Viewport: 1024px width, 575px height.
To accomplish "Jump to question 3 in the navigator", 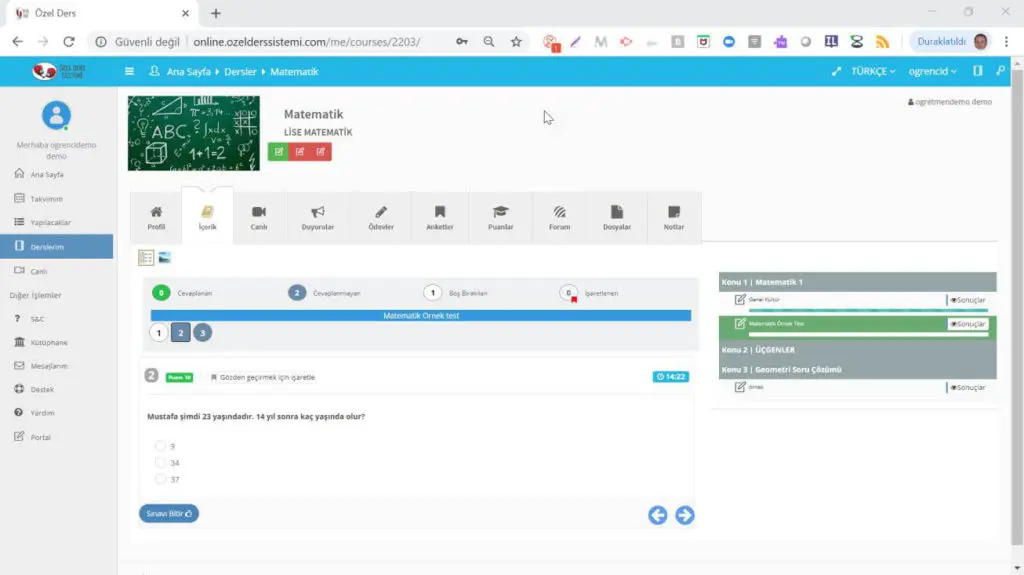I will (x=203, y=333).
